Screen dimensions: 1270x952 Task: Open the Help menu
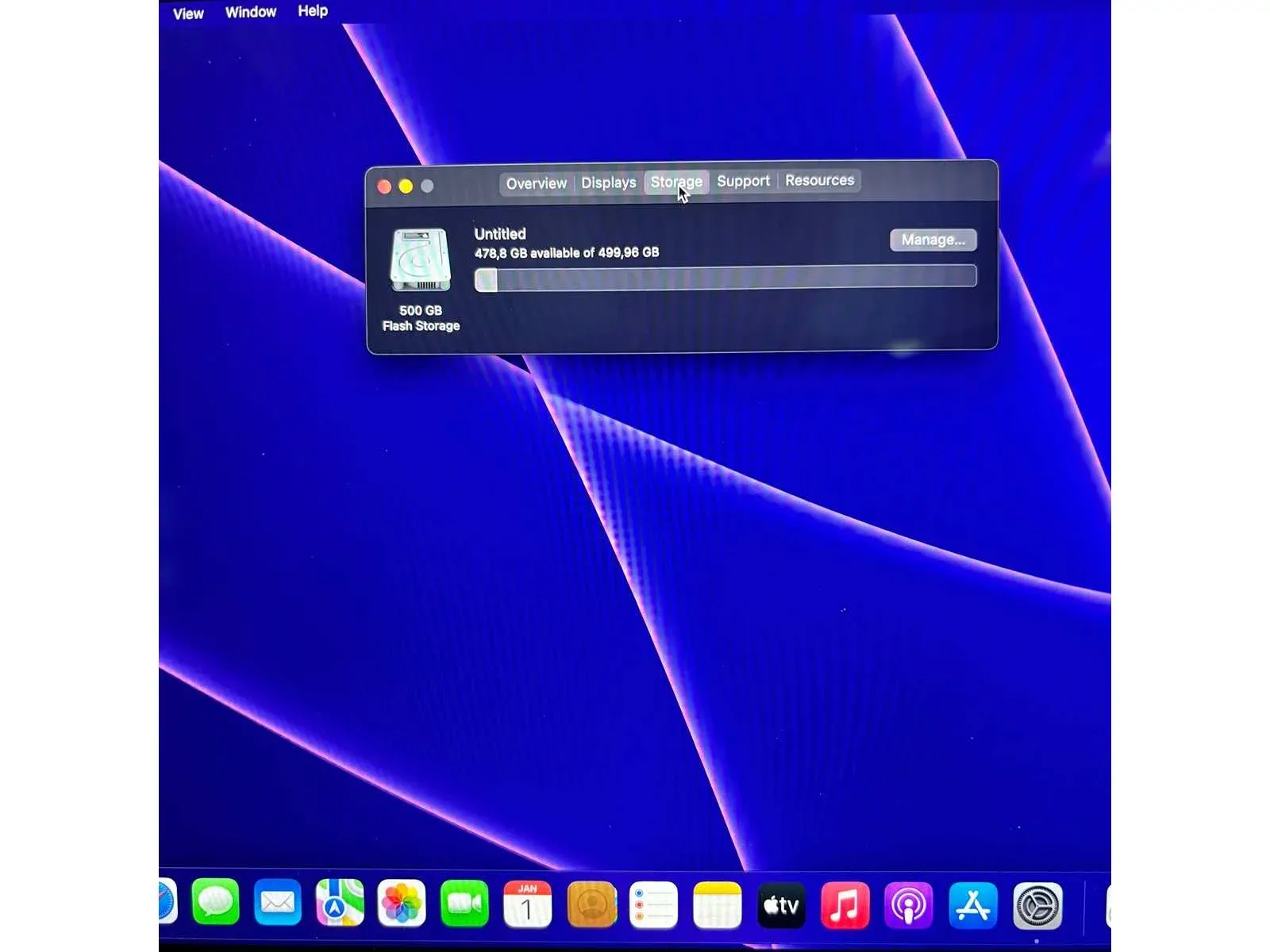coord(313,10)
